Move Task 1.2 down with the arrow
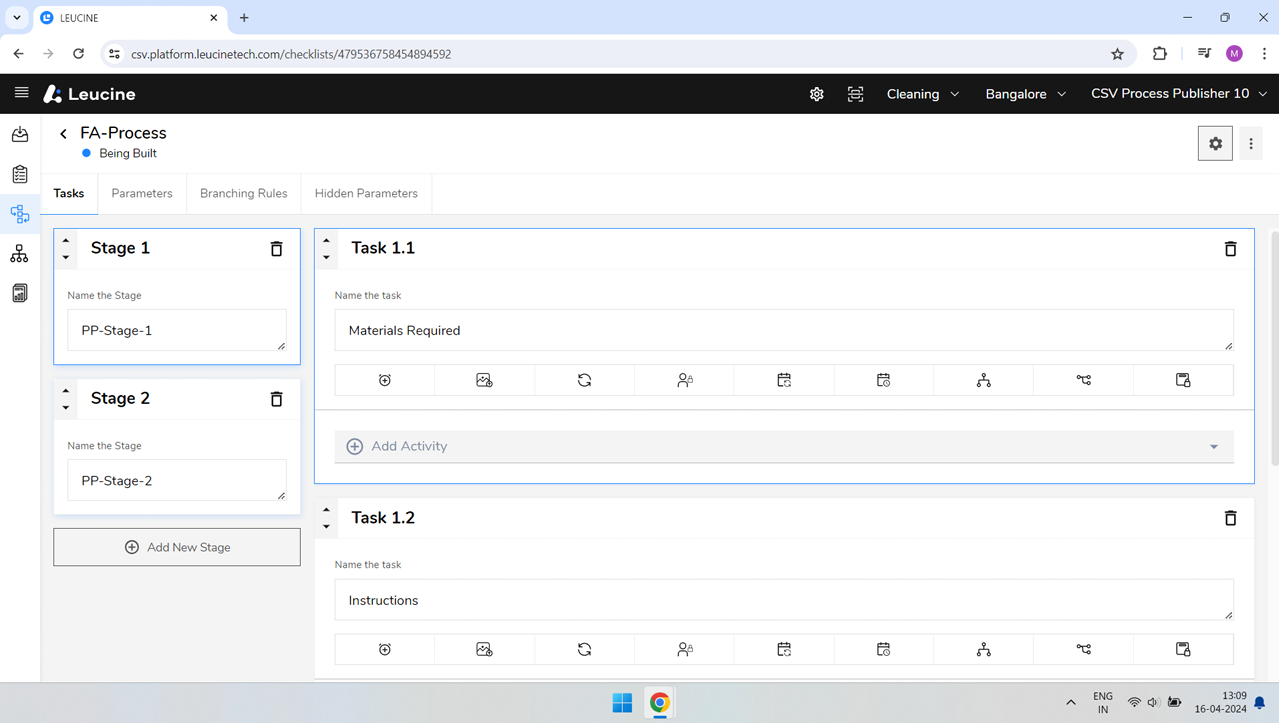The image size is (1279, 723). 327,527
